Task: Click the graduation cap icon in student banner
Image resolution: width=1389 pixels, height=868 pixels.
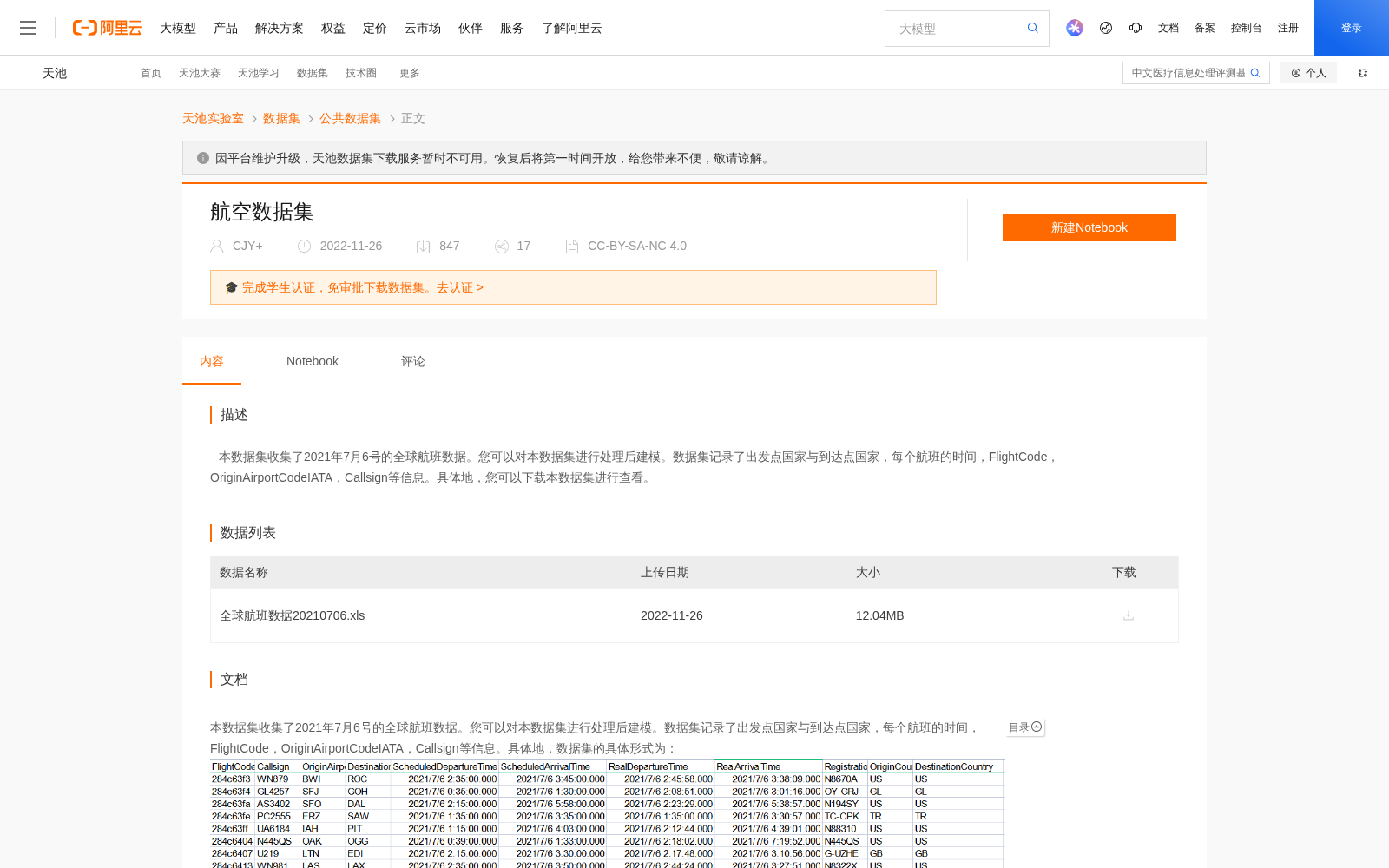Action: click(x=231, y=287)
